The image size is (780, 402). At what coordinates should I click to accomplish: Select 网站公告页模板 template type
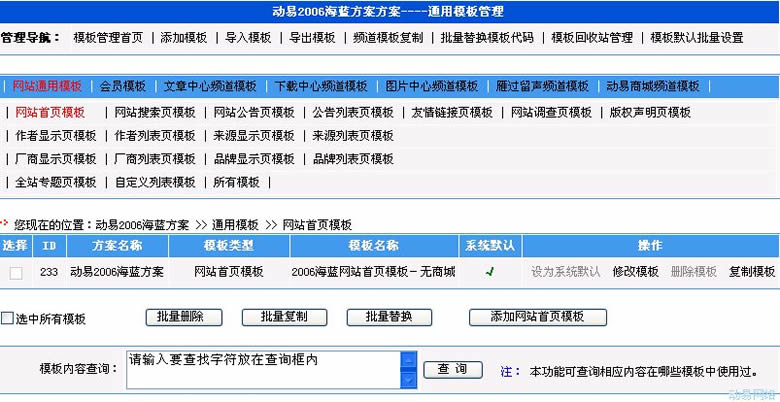[254, 112]
